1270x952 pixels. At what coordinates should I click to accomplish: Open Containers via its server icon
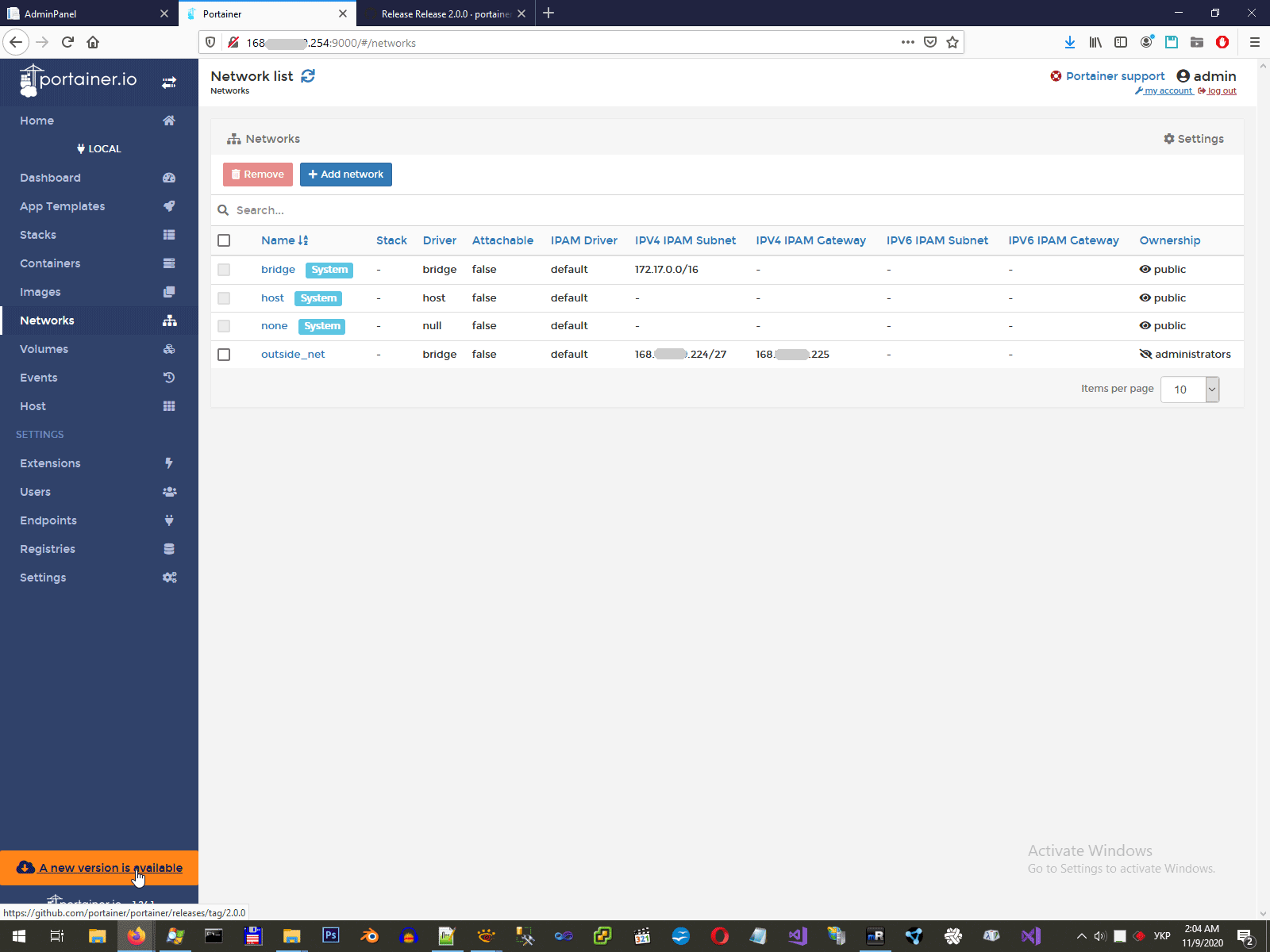point(169,263)
